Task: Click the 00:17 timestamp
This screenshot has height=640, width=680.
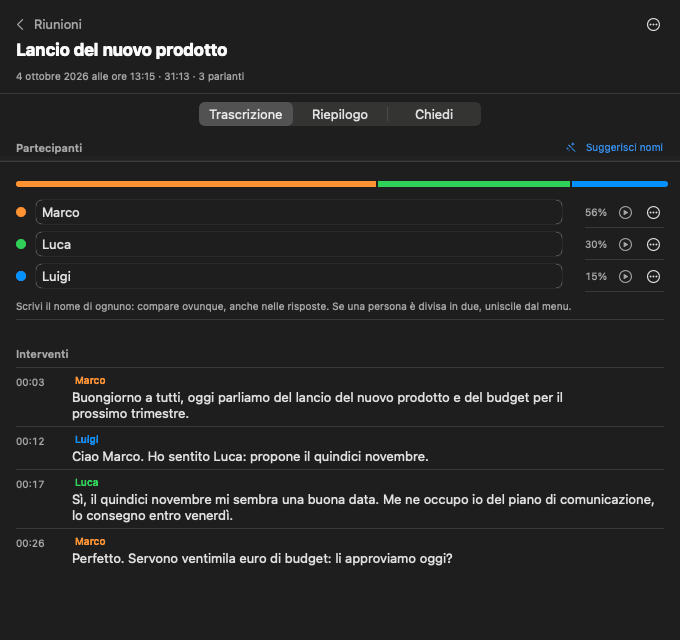Action: (30, 484)
